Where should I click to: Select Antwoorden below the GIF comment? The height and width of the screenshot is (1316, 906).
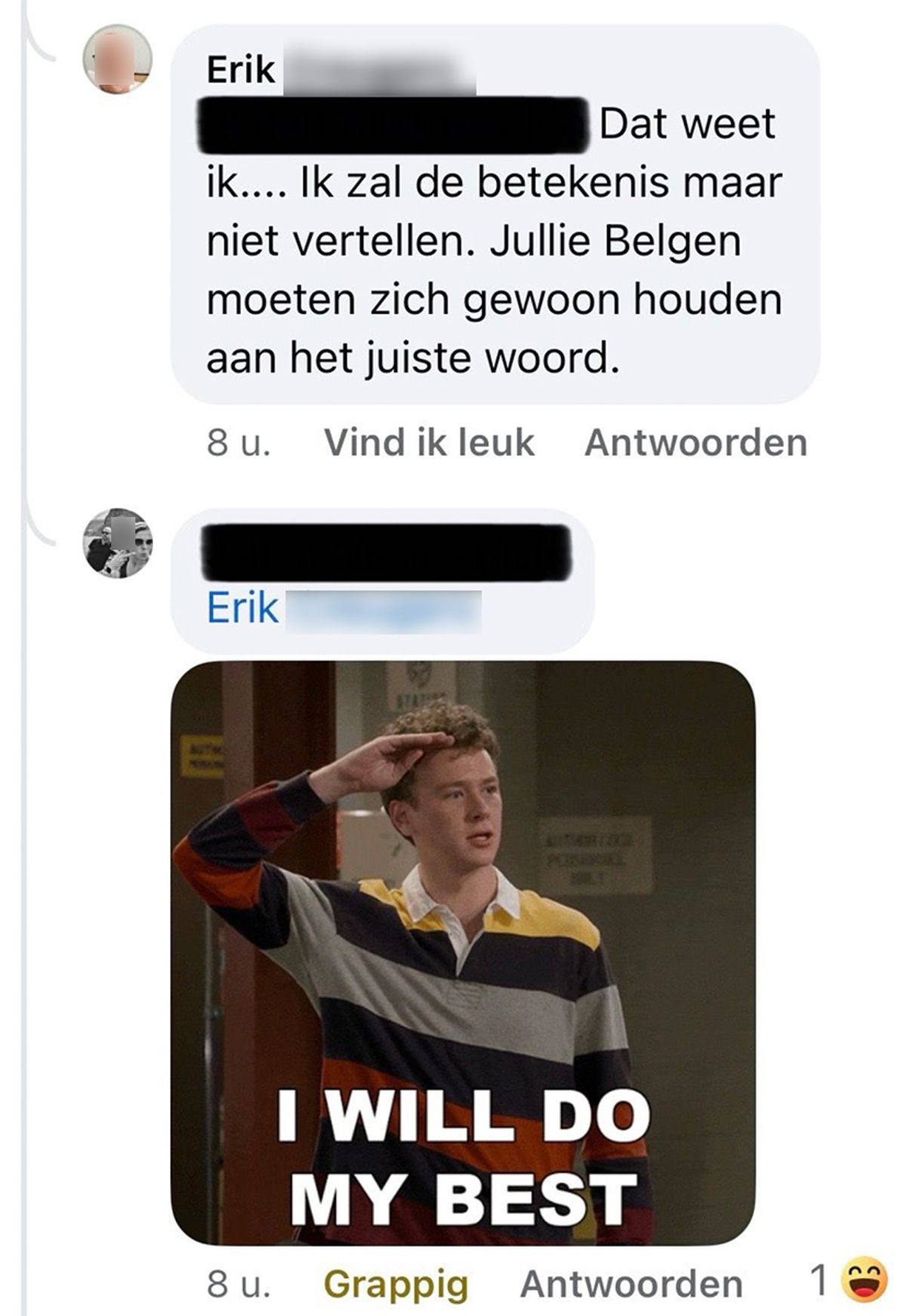tap(631, 1284)
